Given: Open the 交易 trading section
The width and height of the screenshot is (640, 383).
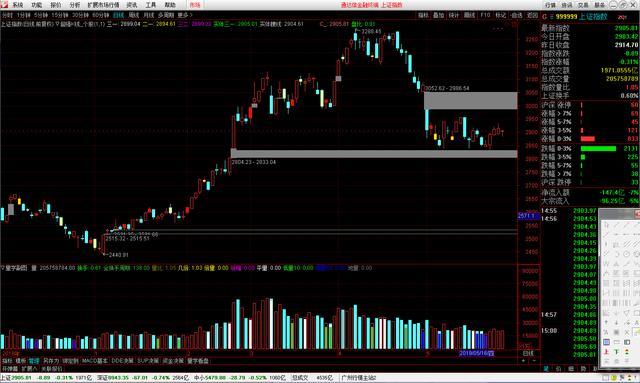Looking at the screenshot, I should pos(583,5).
